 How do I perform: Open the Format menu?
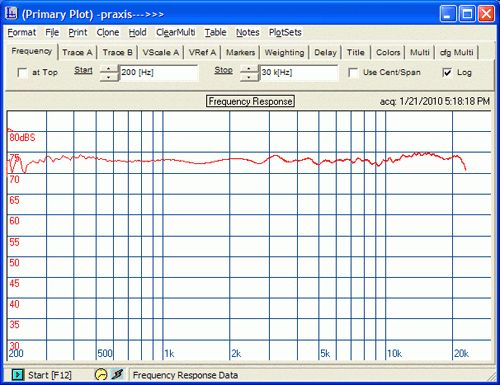click(22, 32)
